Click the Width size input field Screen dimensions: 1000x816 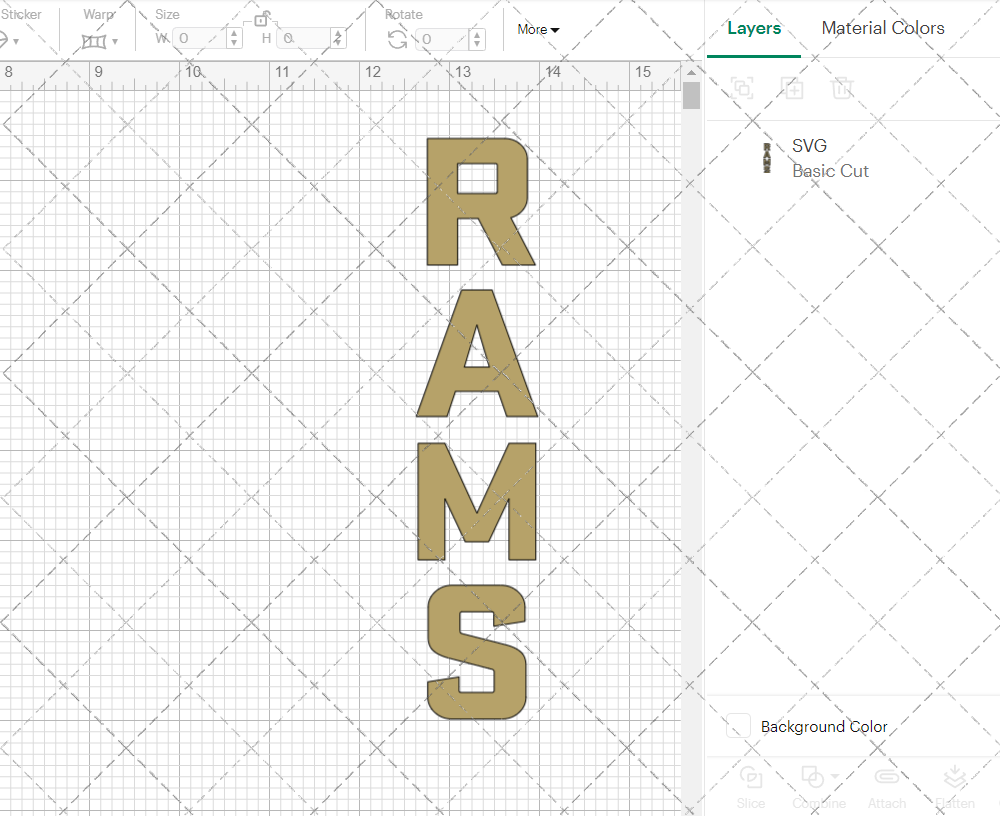click(200, 38)
